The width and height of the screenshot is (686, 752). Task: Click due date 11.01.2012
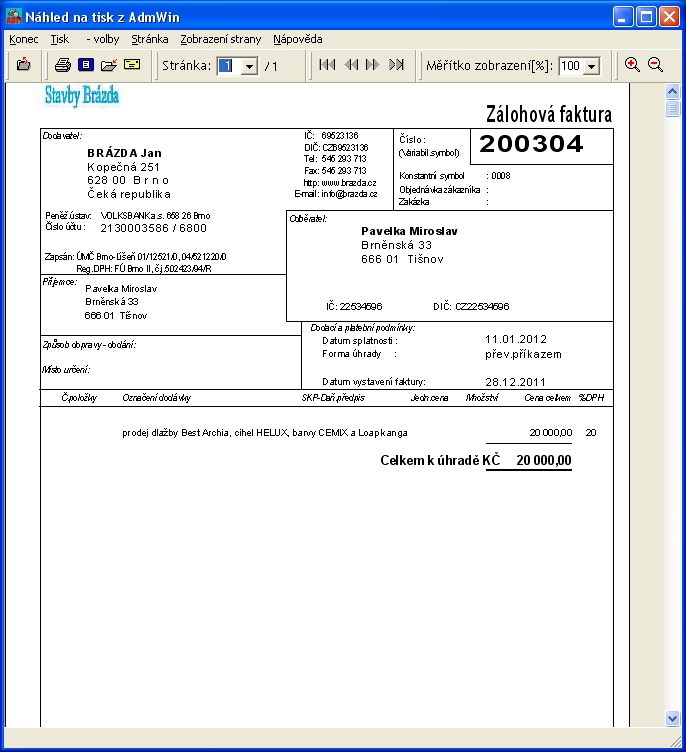tap(516, 340)
